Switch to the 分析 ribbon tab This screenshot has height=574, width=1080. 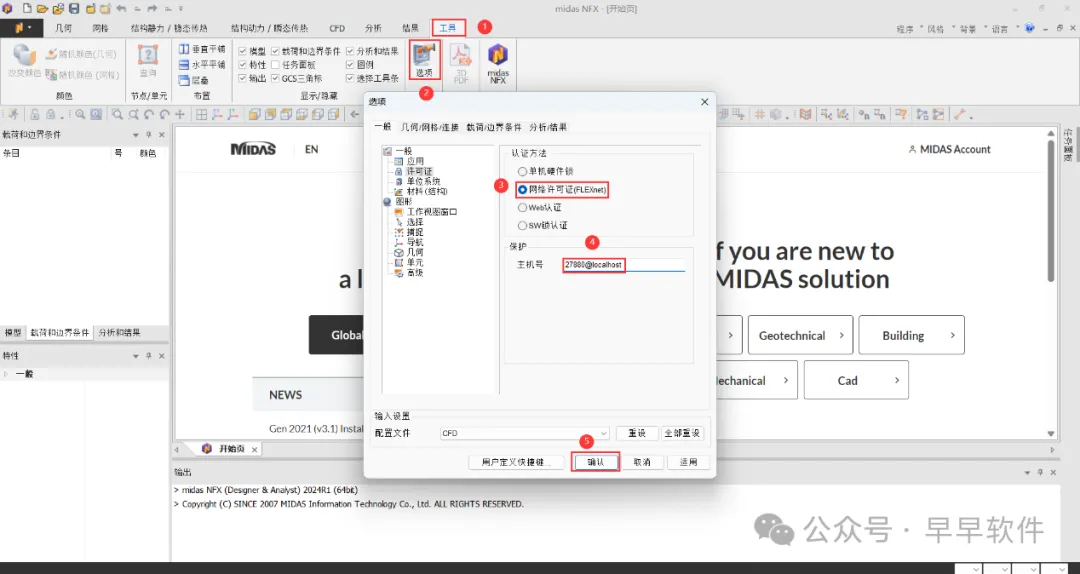click(373, 28)
